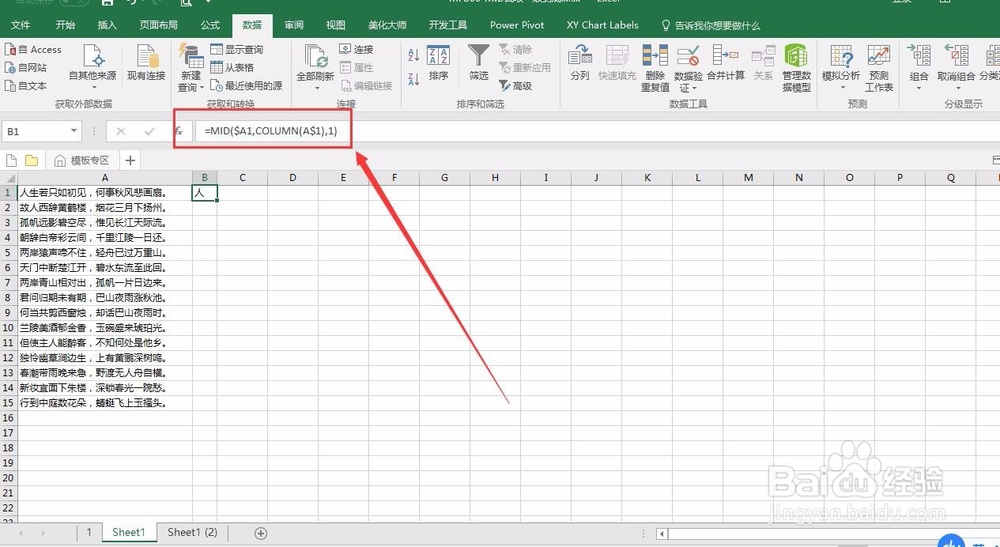Import data from text file (自文本)
1000x547 pixels.
point(26,85)
